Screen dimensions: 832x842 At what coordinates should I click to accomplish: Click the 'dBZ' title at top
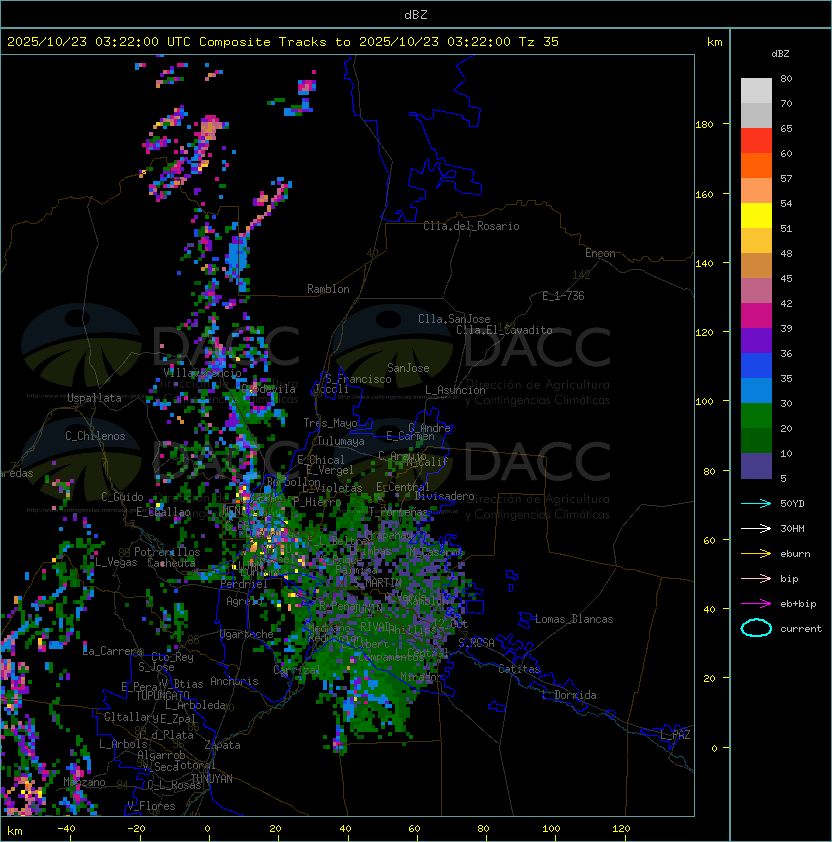(416, 15)
